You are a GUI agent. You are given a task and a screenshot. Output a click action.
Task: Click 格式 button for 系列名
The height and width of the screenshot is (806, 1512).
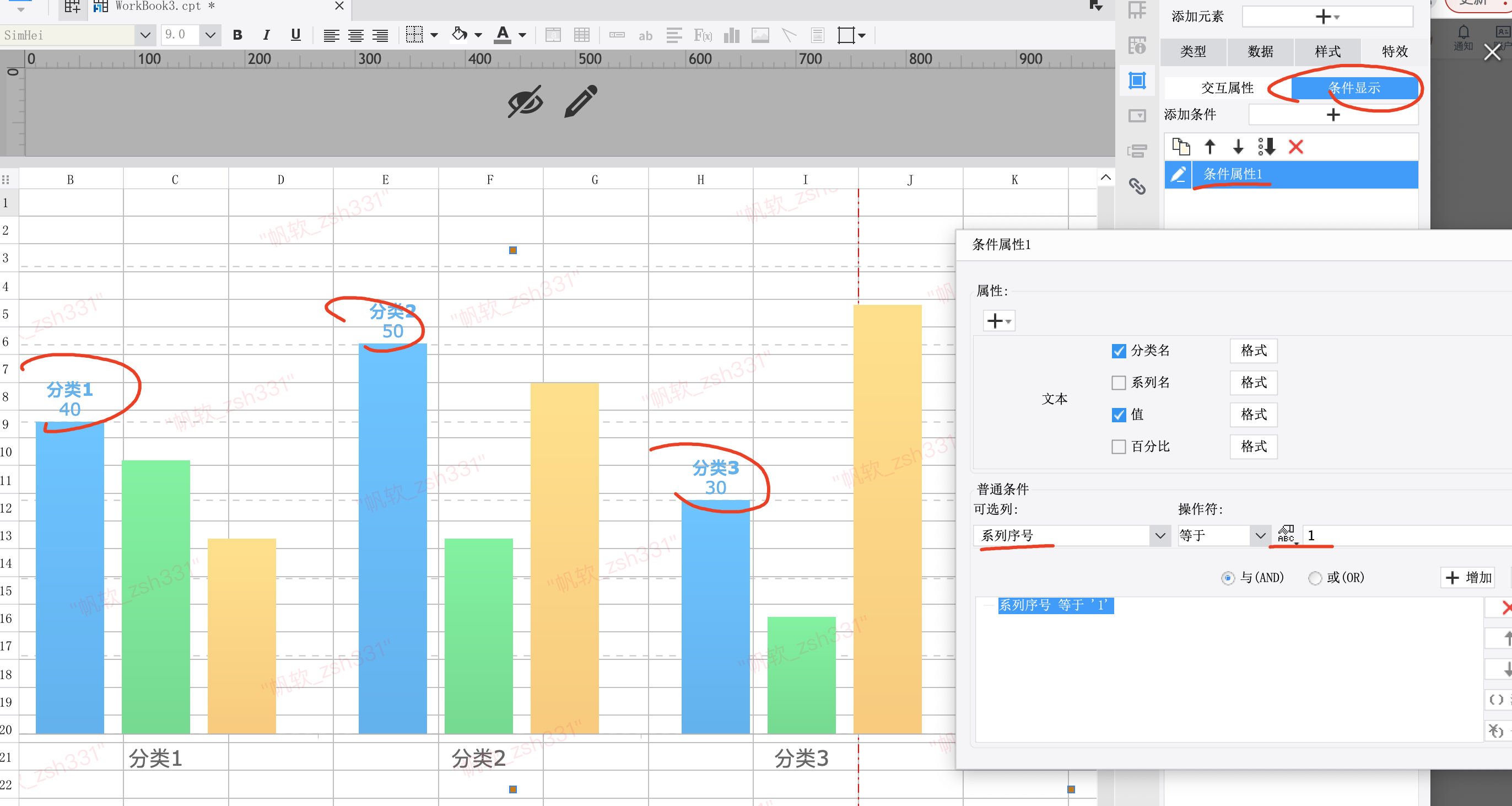(x=1253, y=383)
